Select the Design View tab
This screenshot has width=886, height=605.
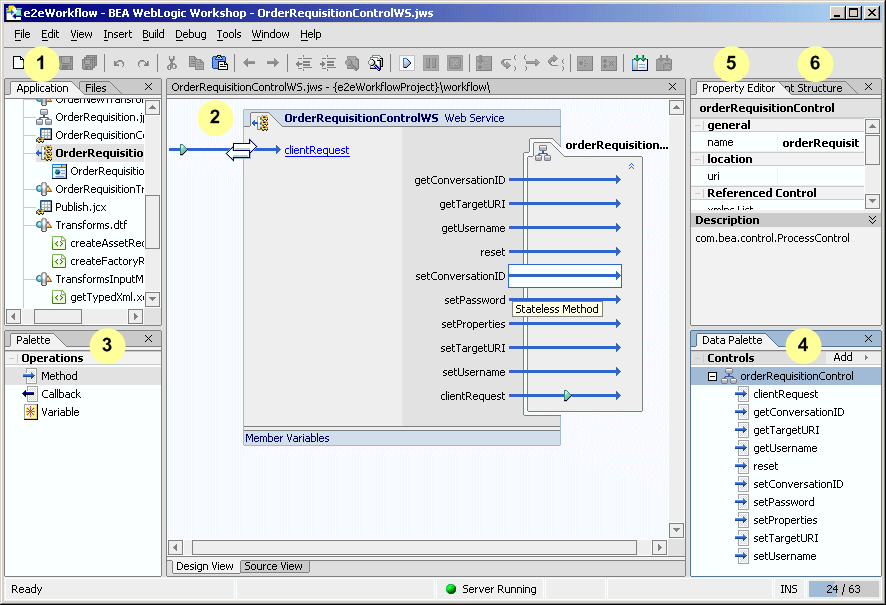click(x=205, y=566)
